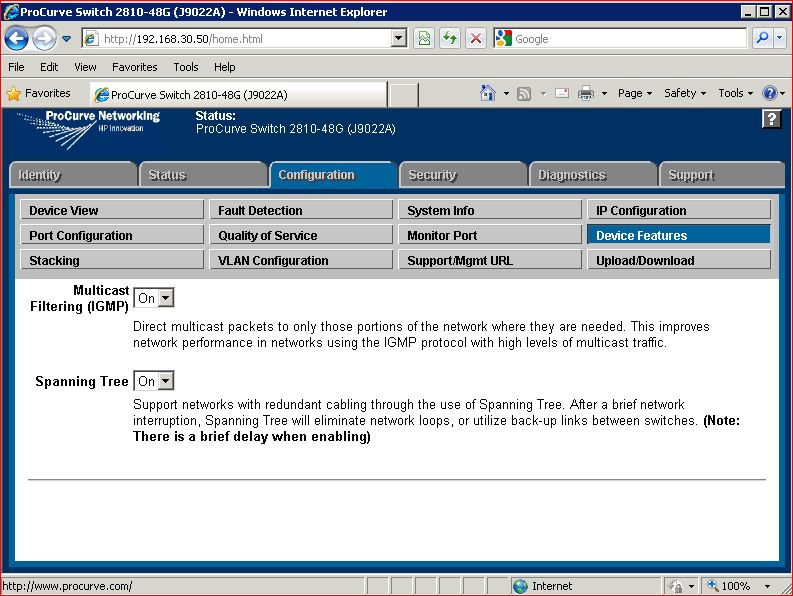Switch to Diagnostics tab
Viewport: 793px width, 596px height.
[593, 175]
